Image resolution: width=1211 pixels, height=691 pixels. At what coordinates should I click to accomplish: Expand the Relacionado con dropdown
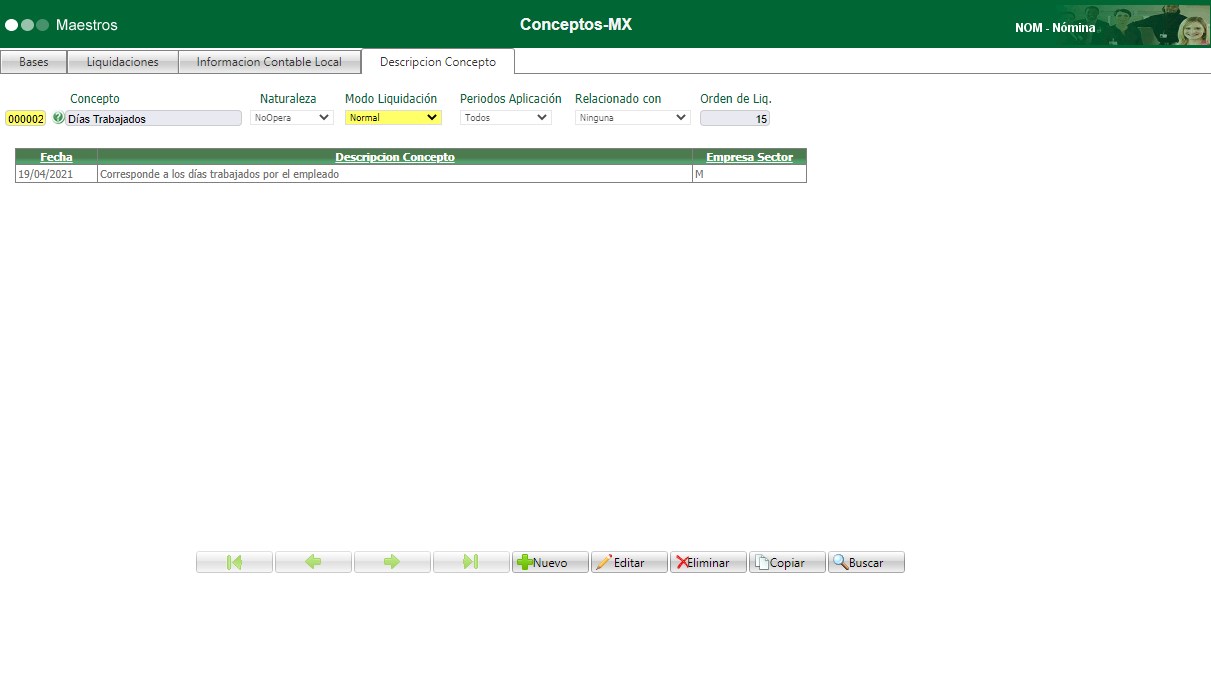pos(632,117)
